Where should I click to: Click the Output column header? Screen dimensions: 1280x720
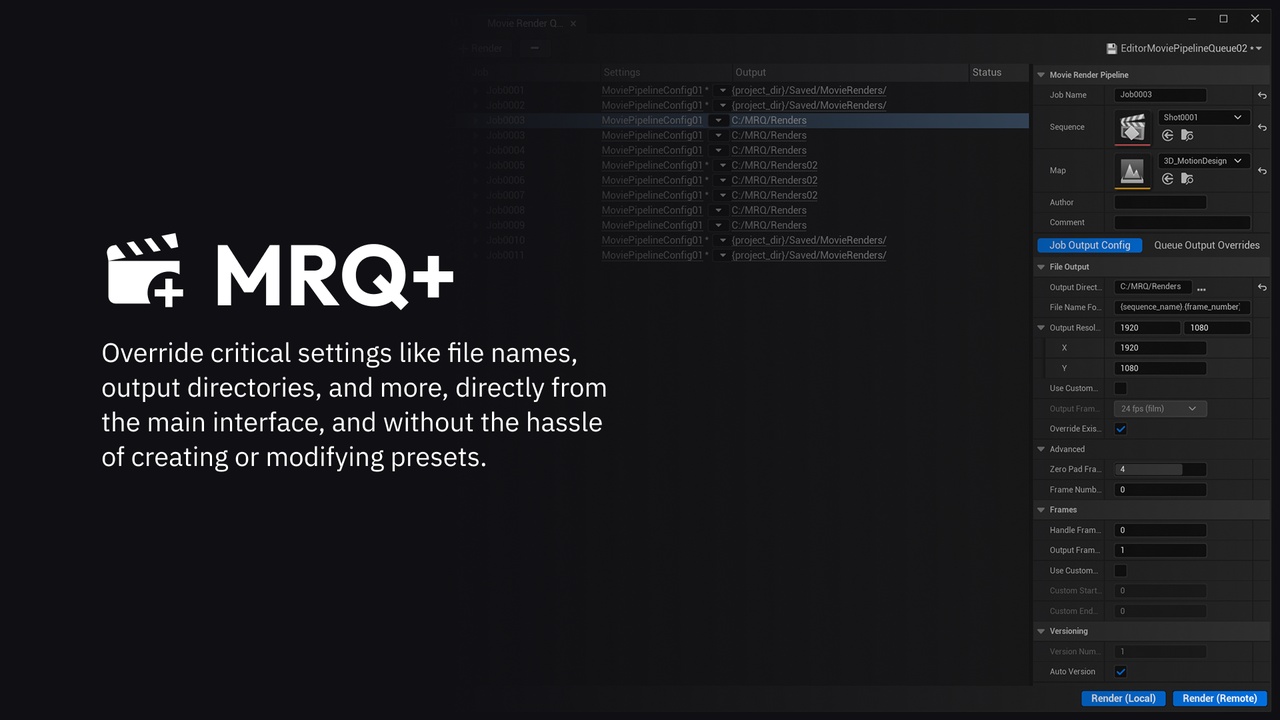(x=849, y=72)
